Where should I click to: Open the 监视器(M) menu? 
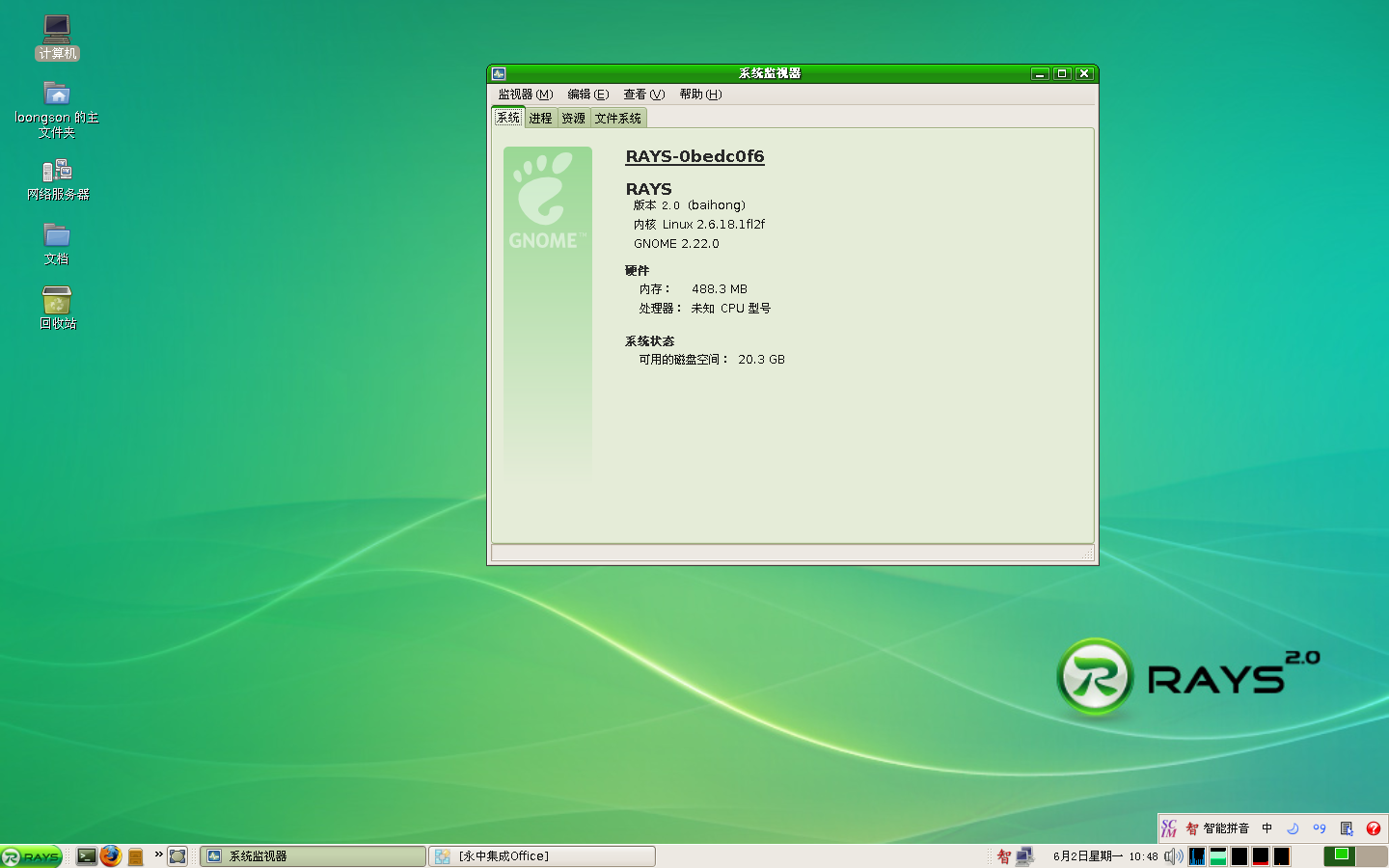(525, 95)
